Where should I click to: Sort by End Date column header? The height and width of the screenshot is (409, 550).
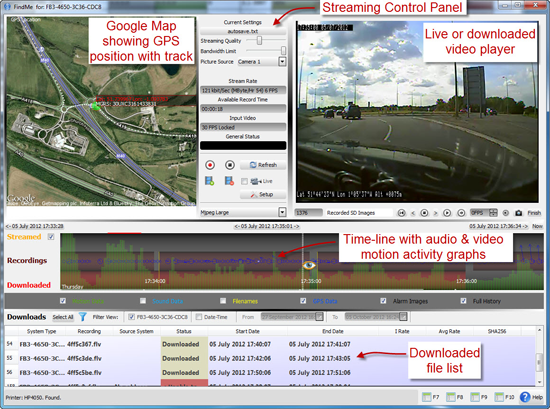[x=333, y=331]
